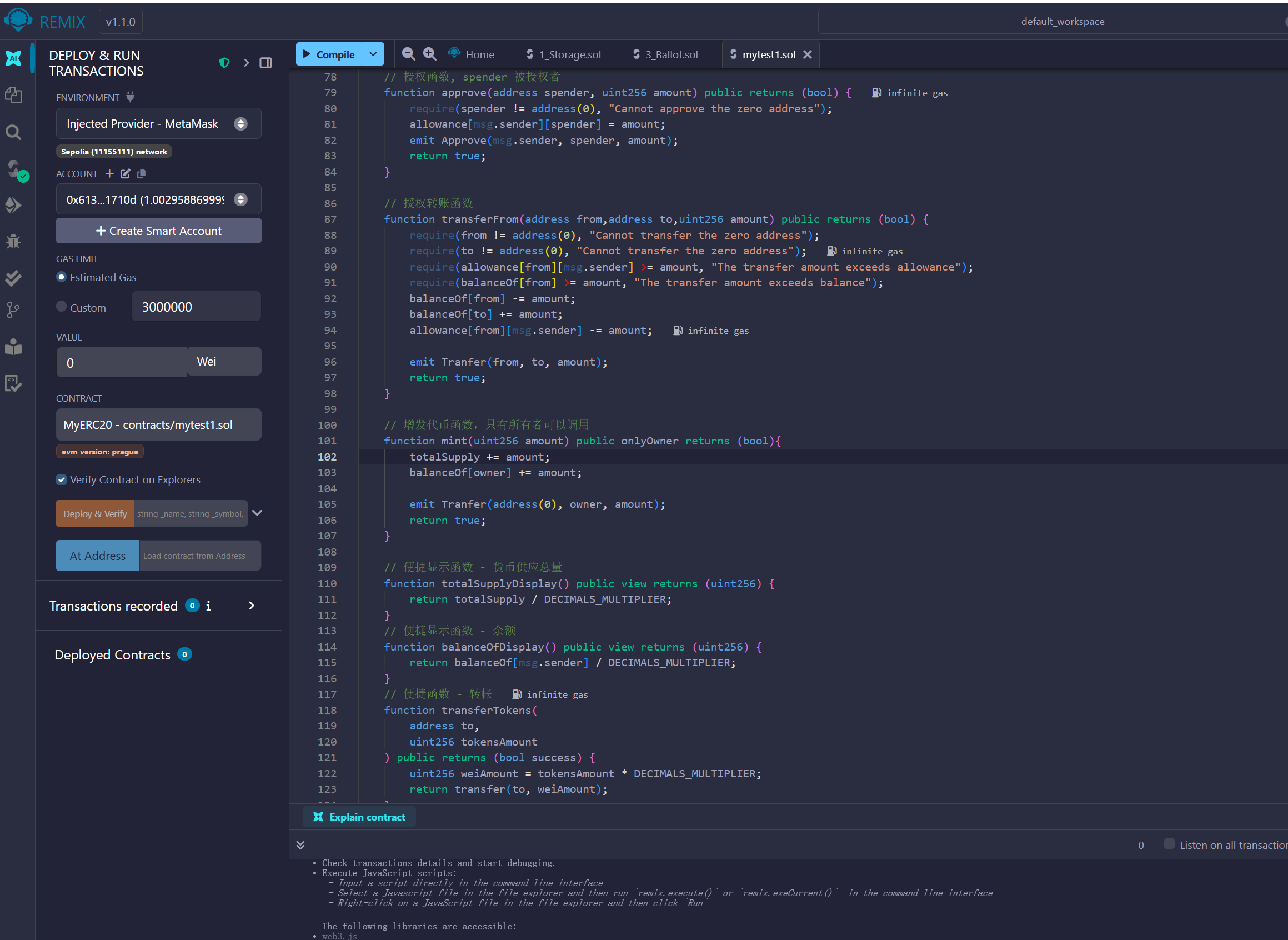Viewport: 1288px width, 940px height.
Task: Click the Load contract from Address field
Action: [x=199, y=556]
